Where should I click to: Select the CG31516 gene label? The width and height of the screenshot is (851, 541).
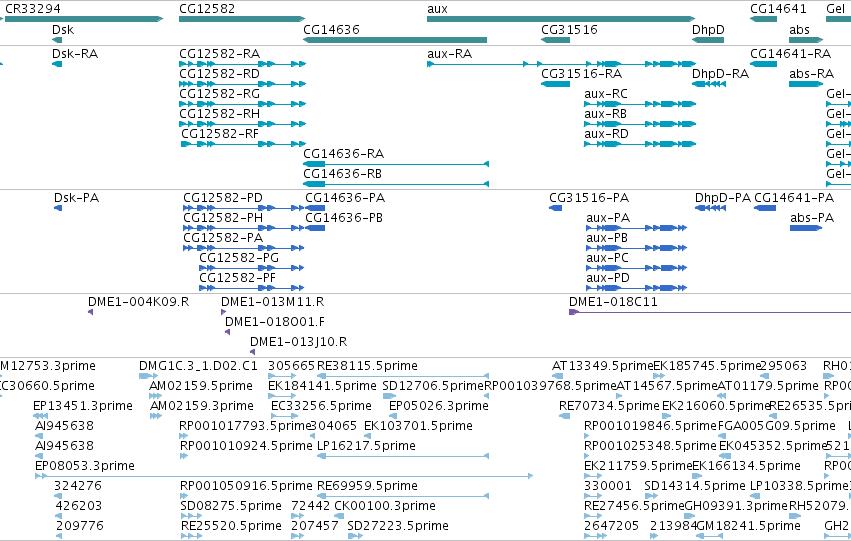pos(569,29)
